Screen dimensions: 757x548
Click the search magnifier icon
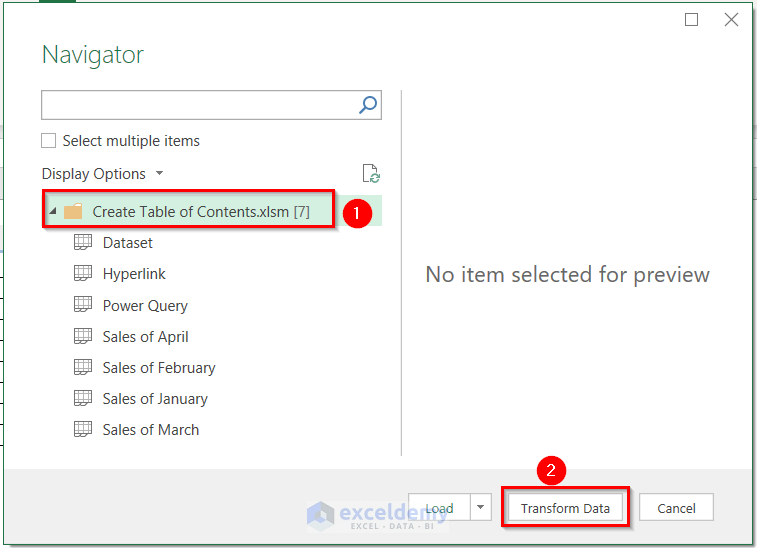coord(368,105)
